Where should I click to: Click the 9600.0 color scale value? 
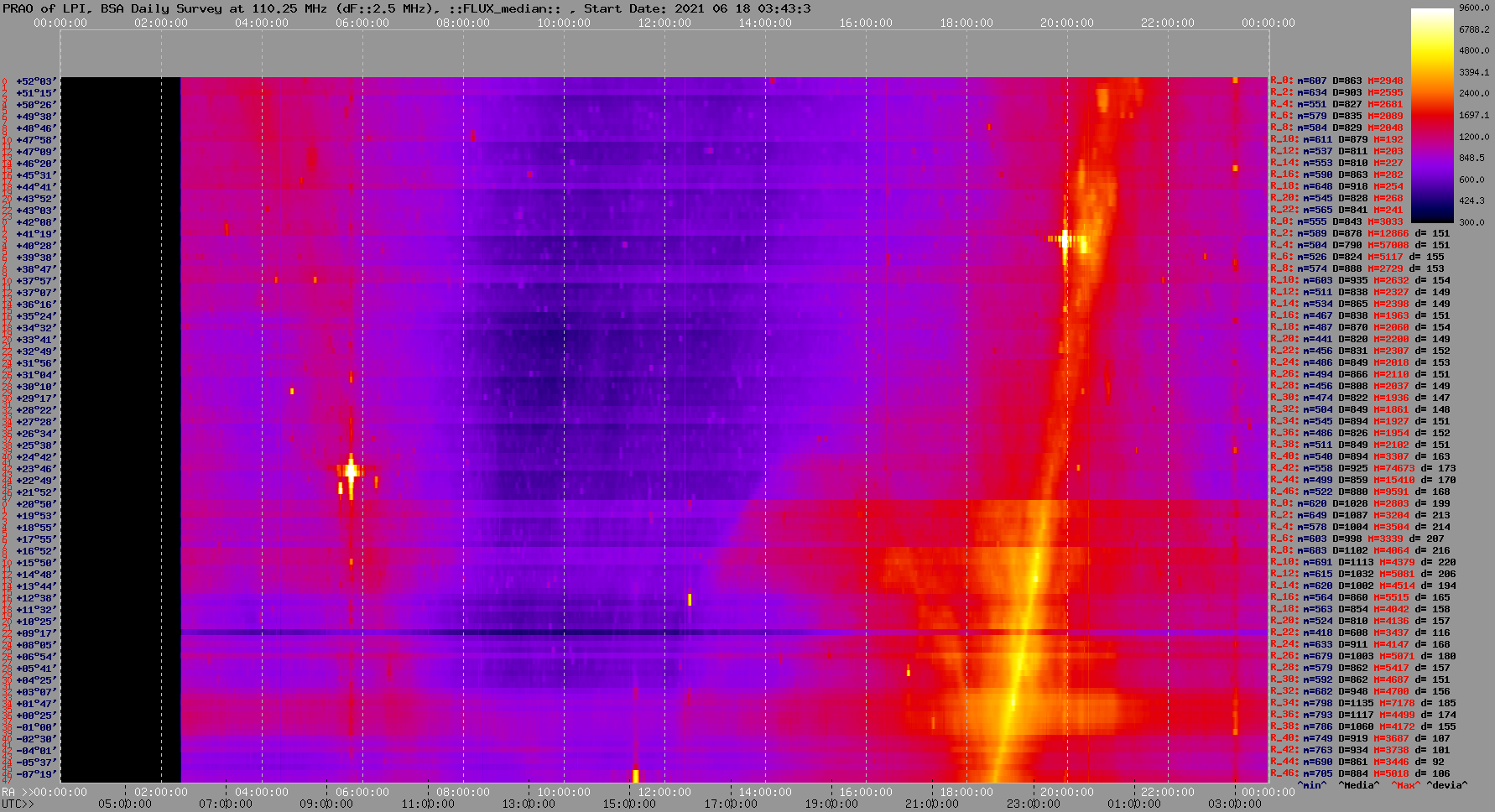1474,8
